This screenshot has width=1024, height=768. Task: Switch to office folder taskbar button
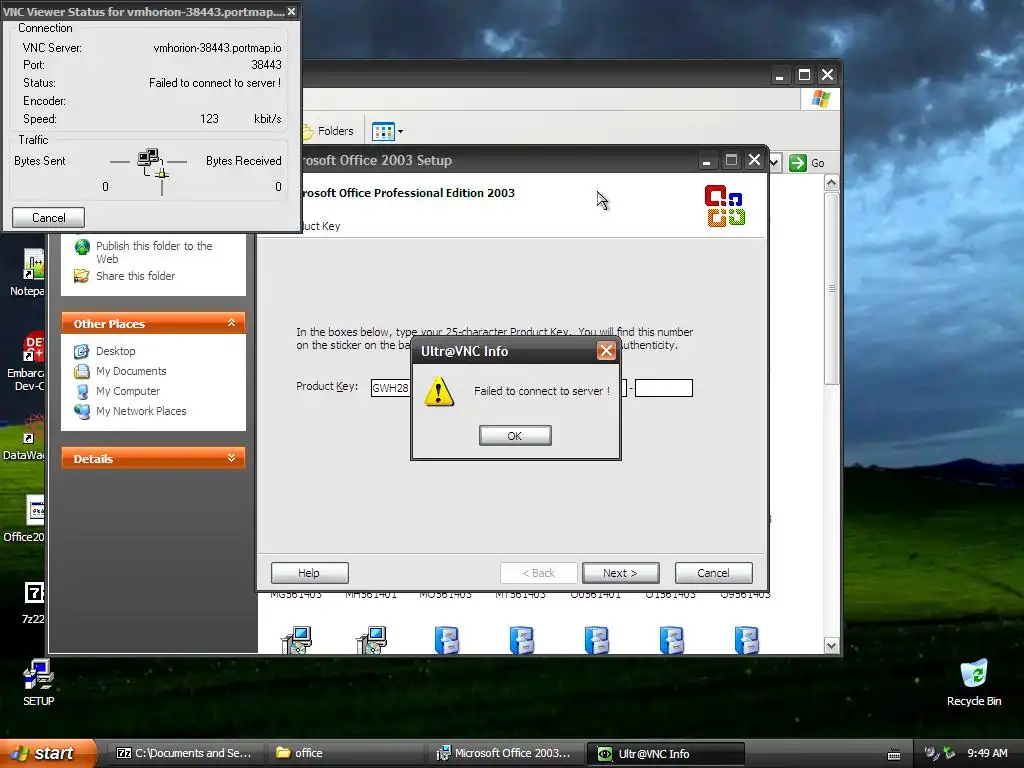click(346, 753)
